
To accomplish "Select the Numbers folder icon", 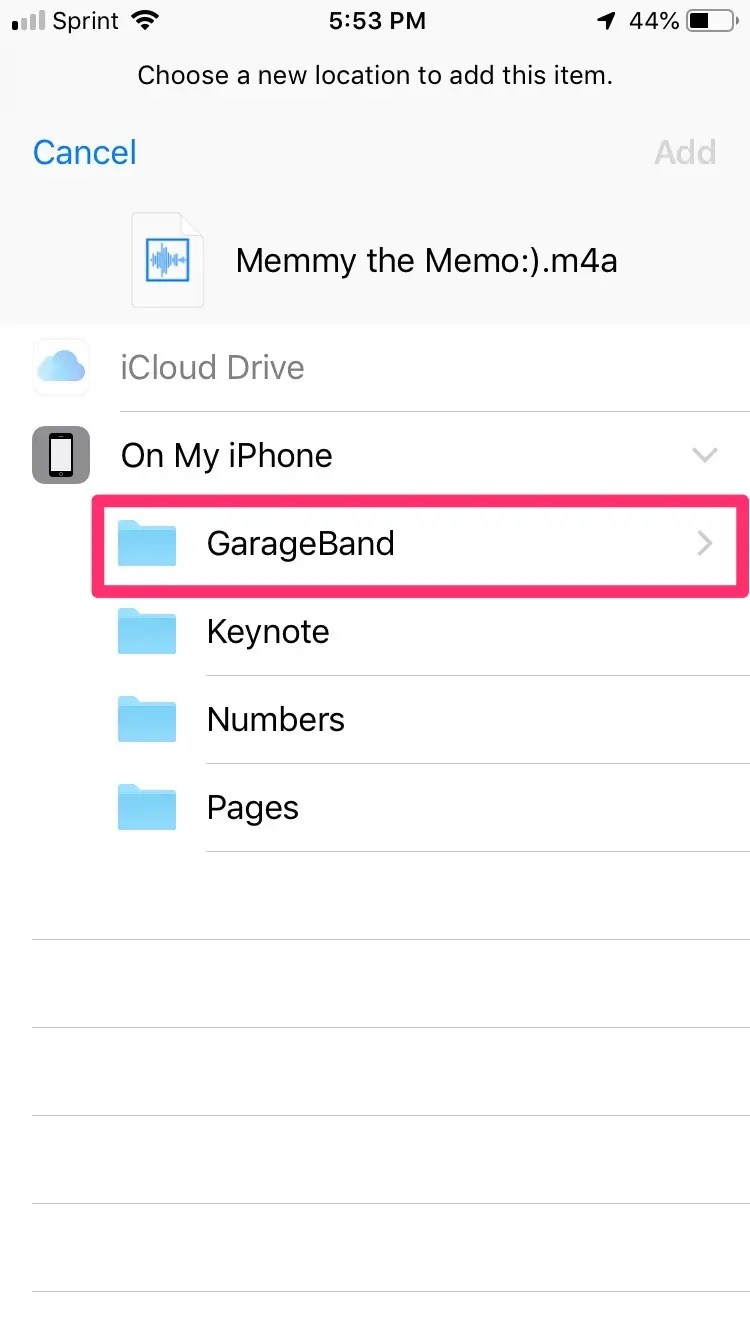I will (147, 719).
